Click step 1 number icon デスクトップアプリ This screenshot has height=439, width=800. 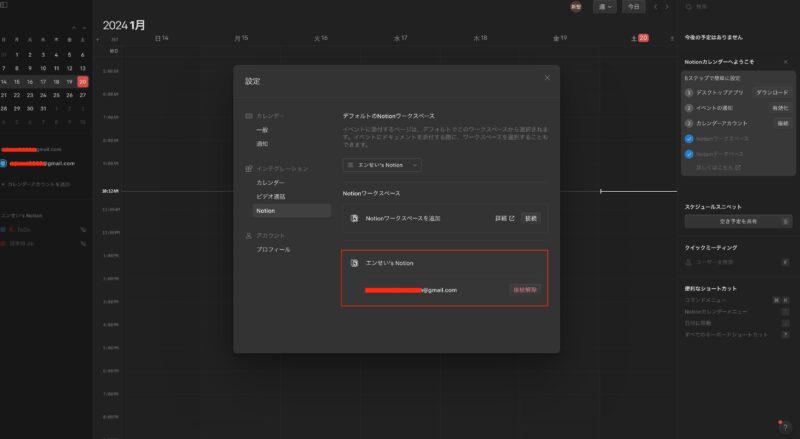pos(689,92)
